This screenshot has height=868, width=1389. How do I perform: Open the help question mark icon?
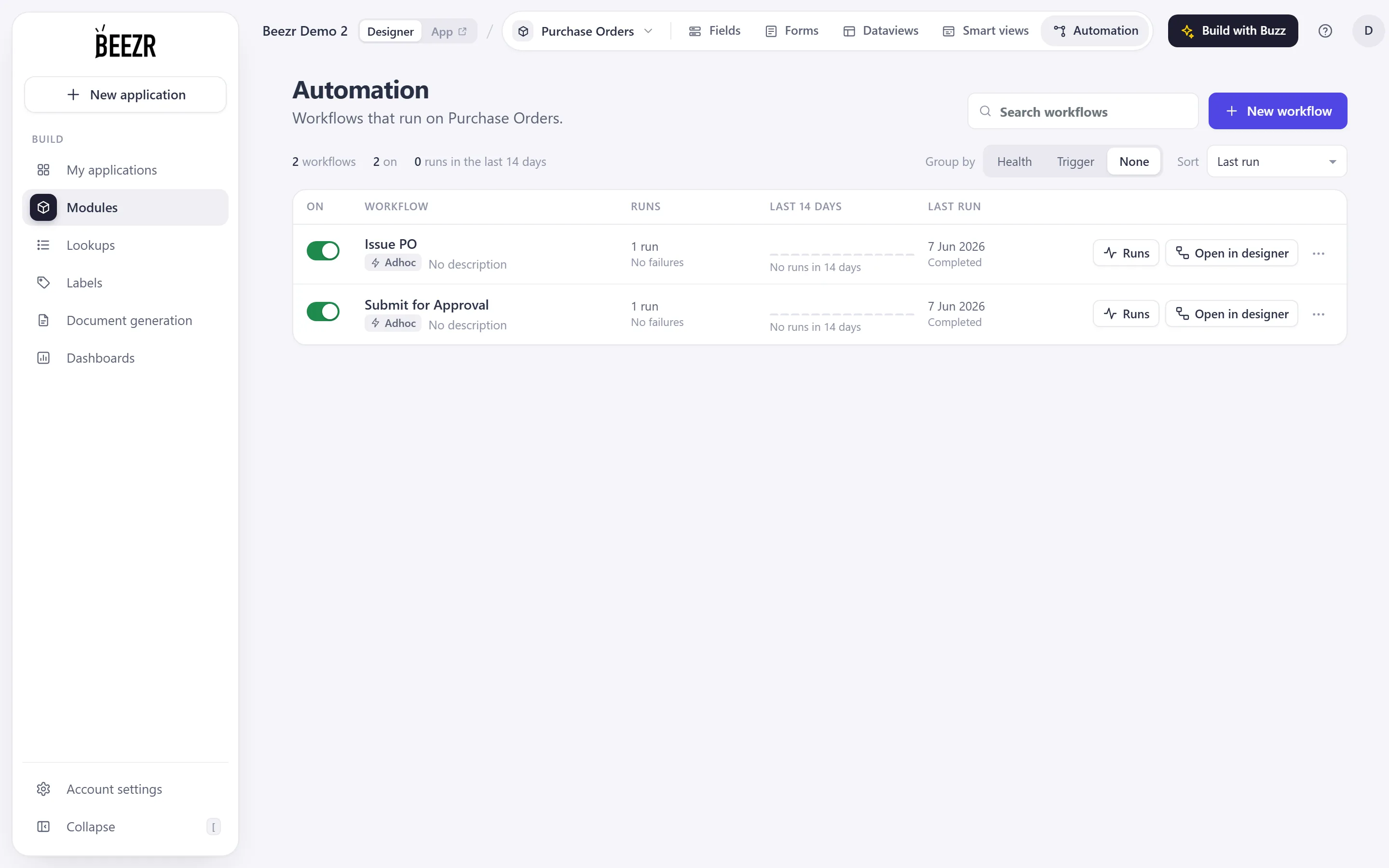tap(1325, 31)
